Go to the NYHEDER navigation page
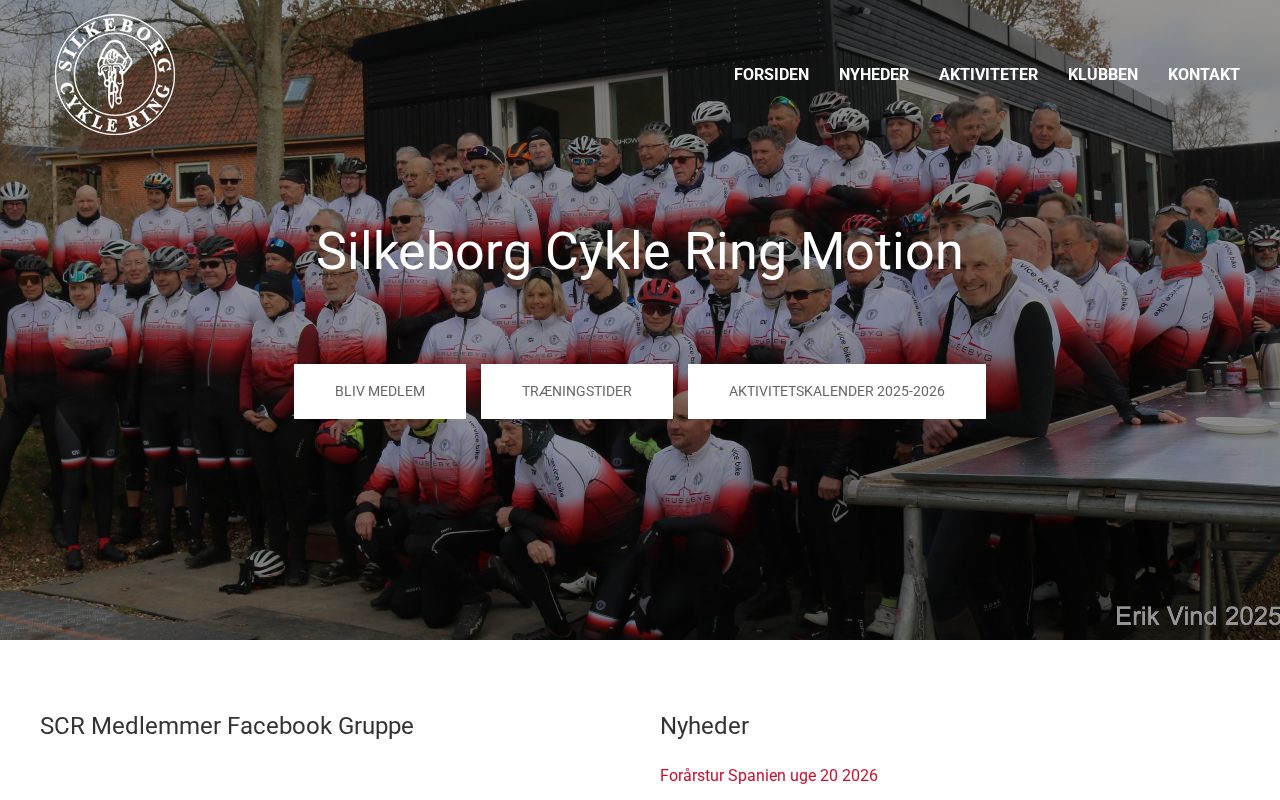 tap(874, 75)
